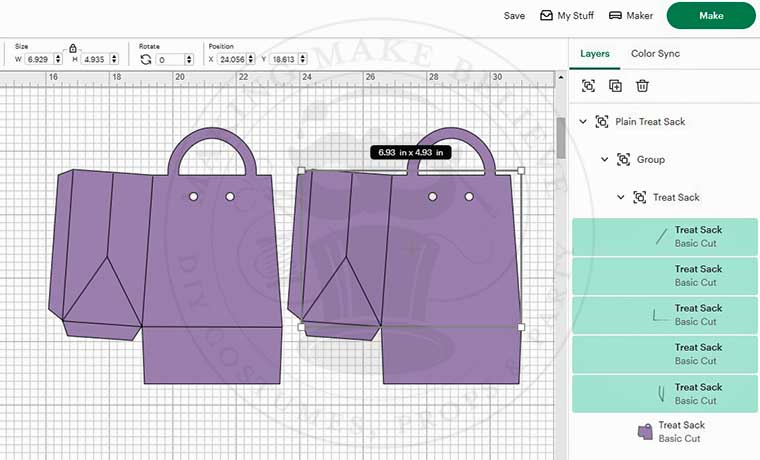Click Save in the top bar
This screenshot has width=760, height=460.
[x=514, y=16]
